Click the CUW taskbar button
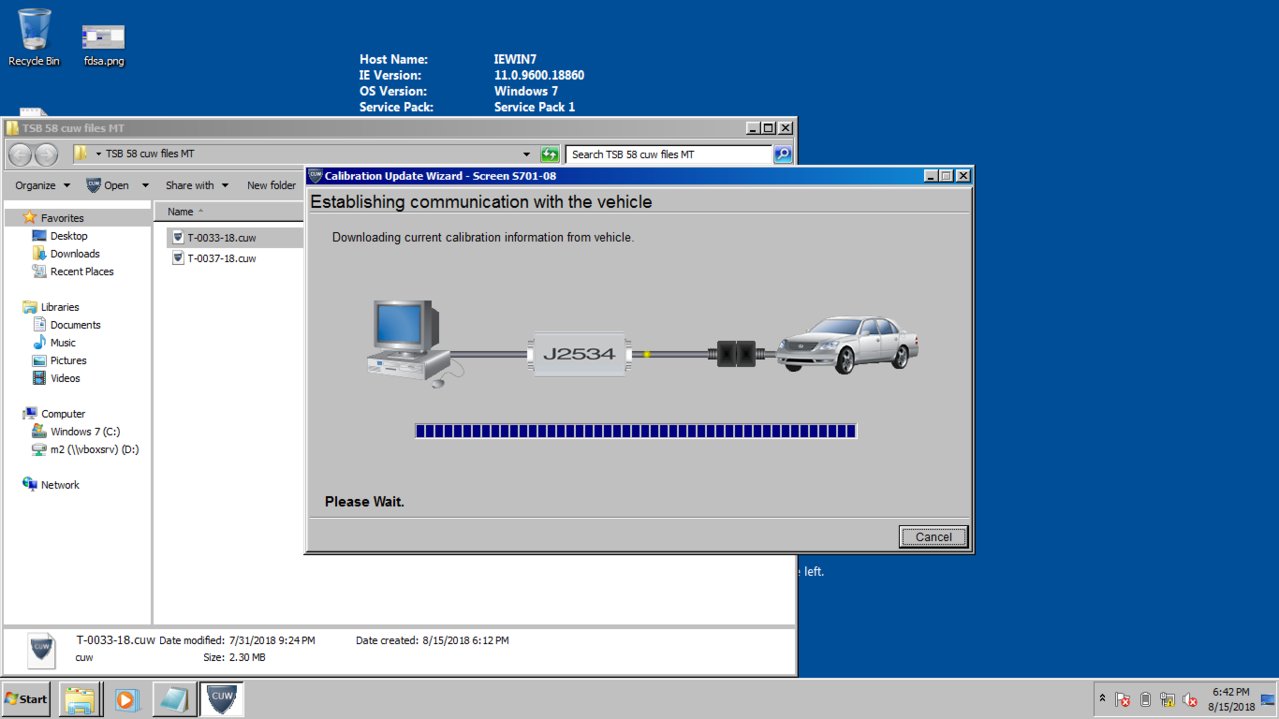The width and height of the screenshot is (1279, 719). point(221,699)
